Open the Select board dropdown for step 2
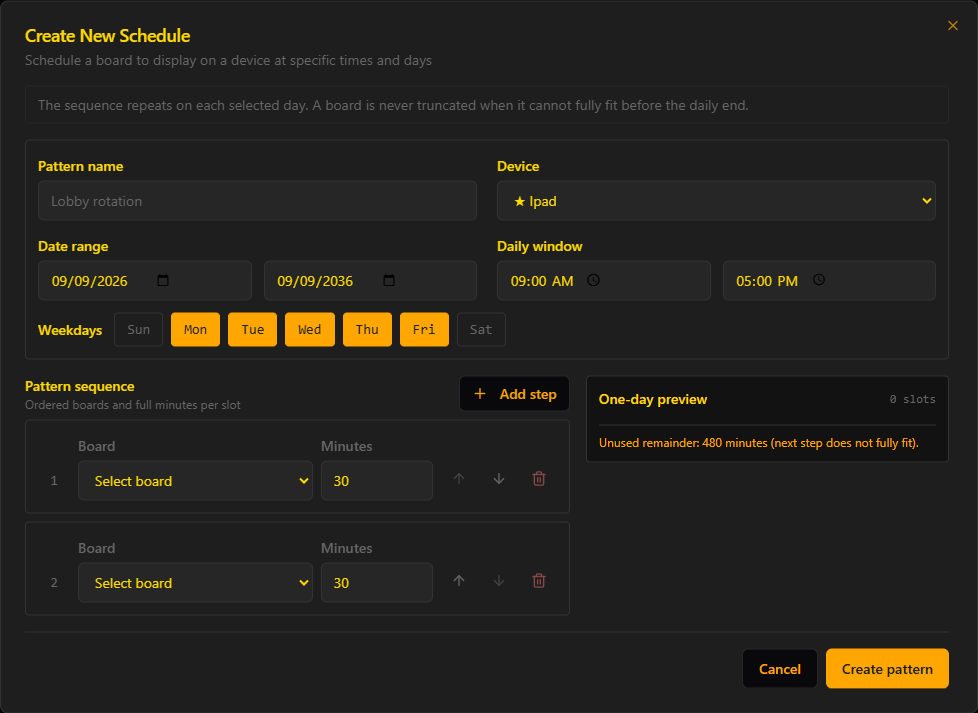978x713 pixels. [195, 583]
